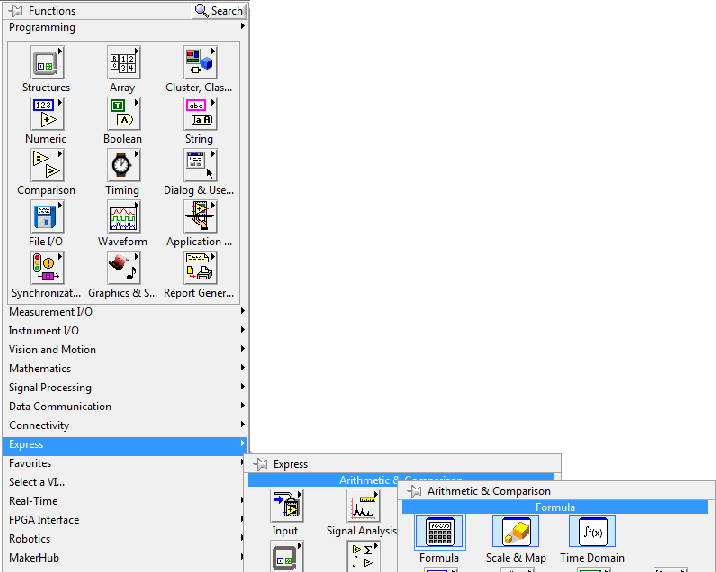Open the Comparison palette icon

coord(47,165)
